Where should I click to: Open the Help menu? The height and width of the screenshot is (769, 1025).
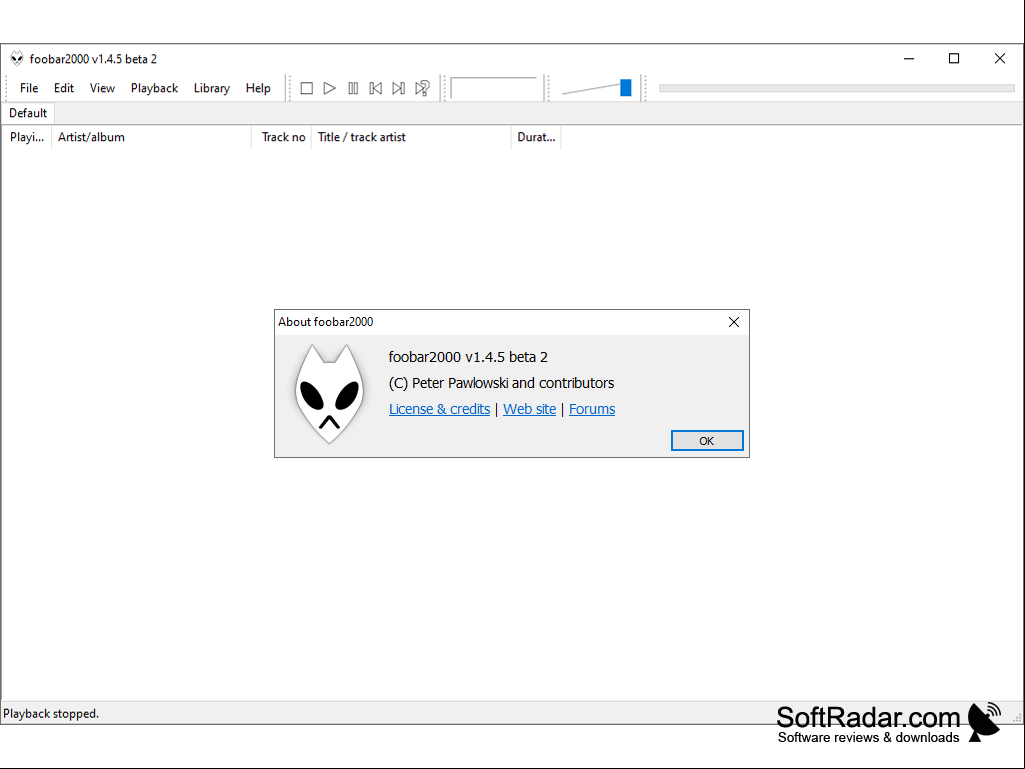pos(258,88)
